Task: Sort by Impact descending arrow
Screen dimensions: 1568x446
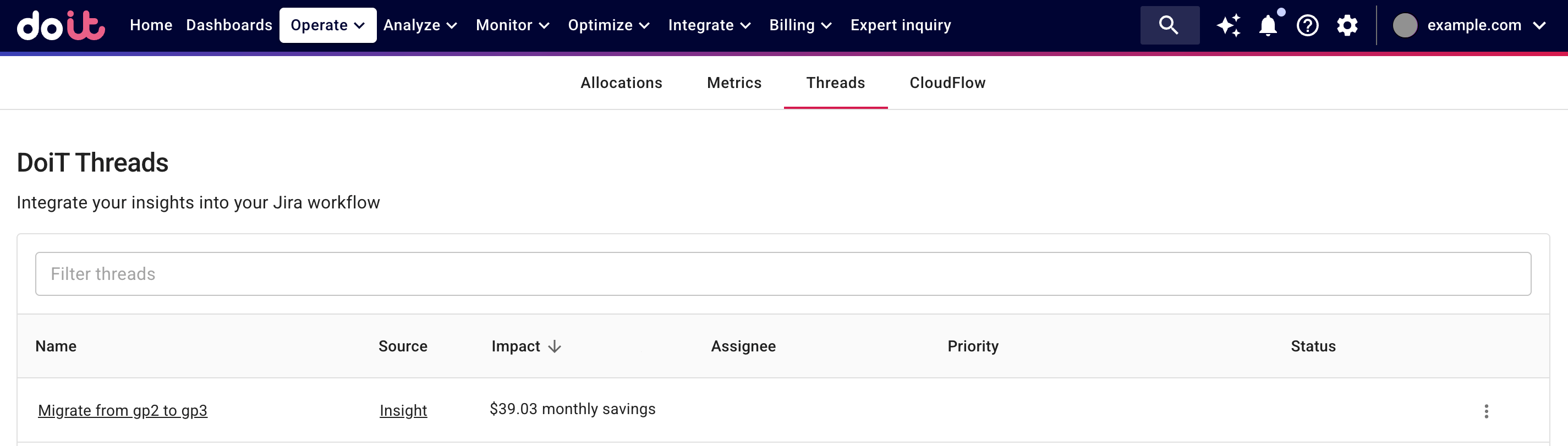Action: [x=555, y=346]
